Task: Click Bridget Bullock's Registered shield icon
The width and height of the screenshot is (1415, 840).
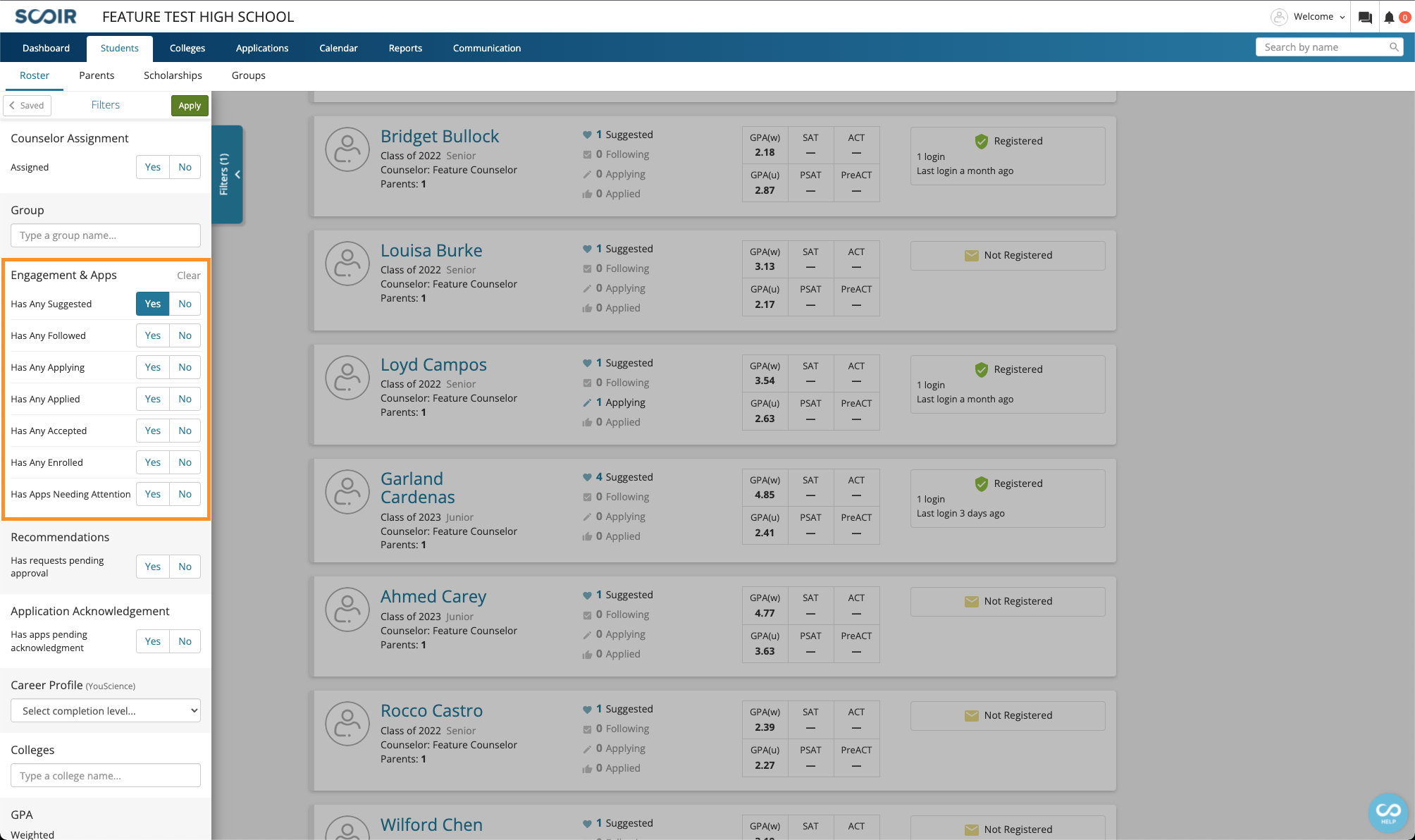Action: [x=982, y=141]
